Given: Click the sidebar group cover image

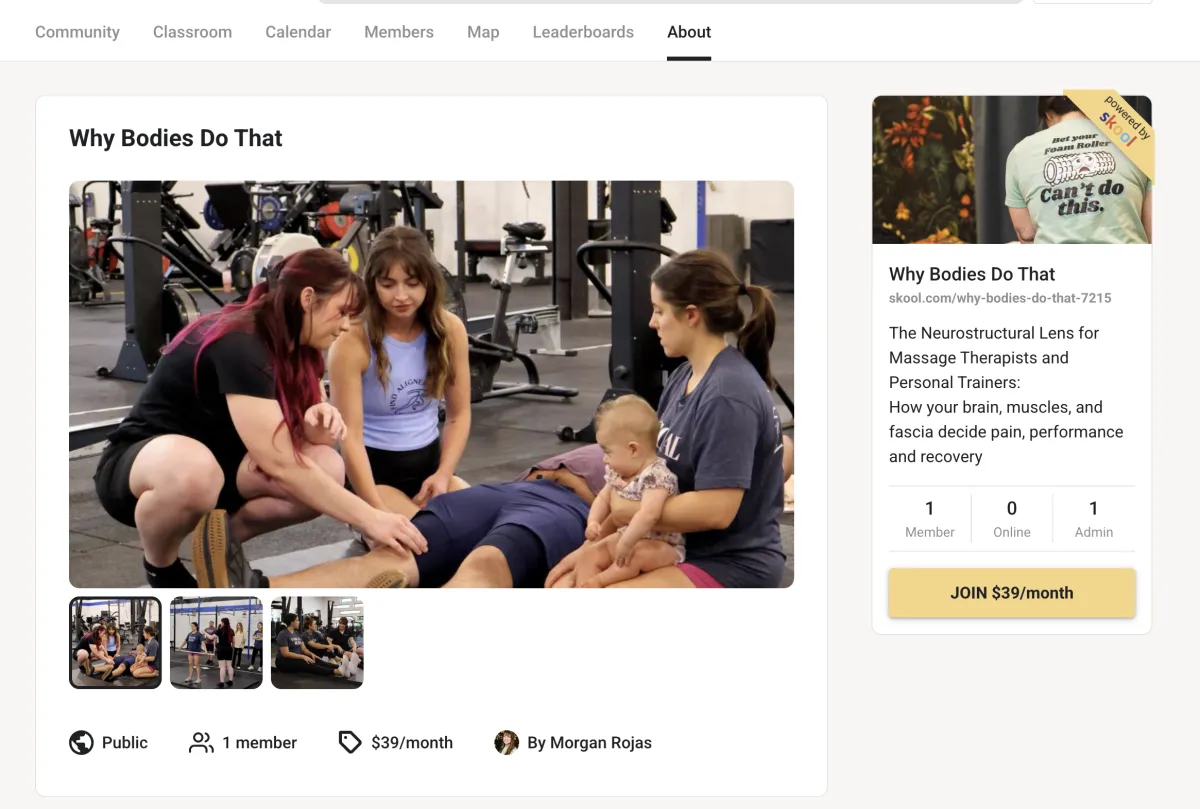Looking at the screenshot, I should [1012, 169].
